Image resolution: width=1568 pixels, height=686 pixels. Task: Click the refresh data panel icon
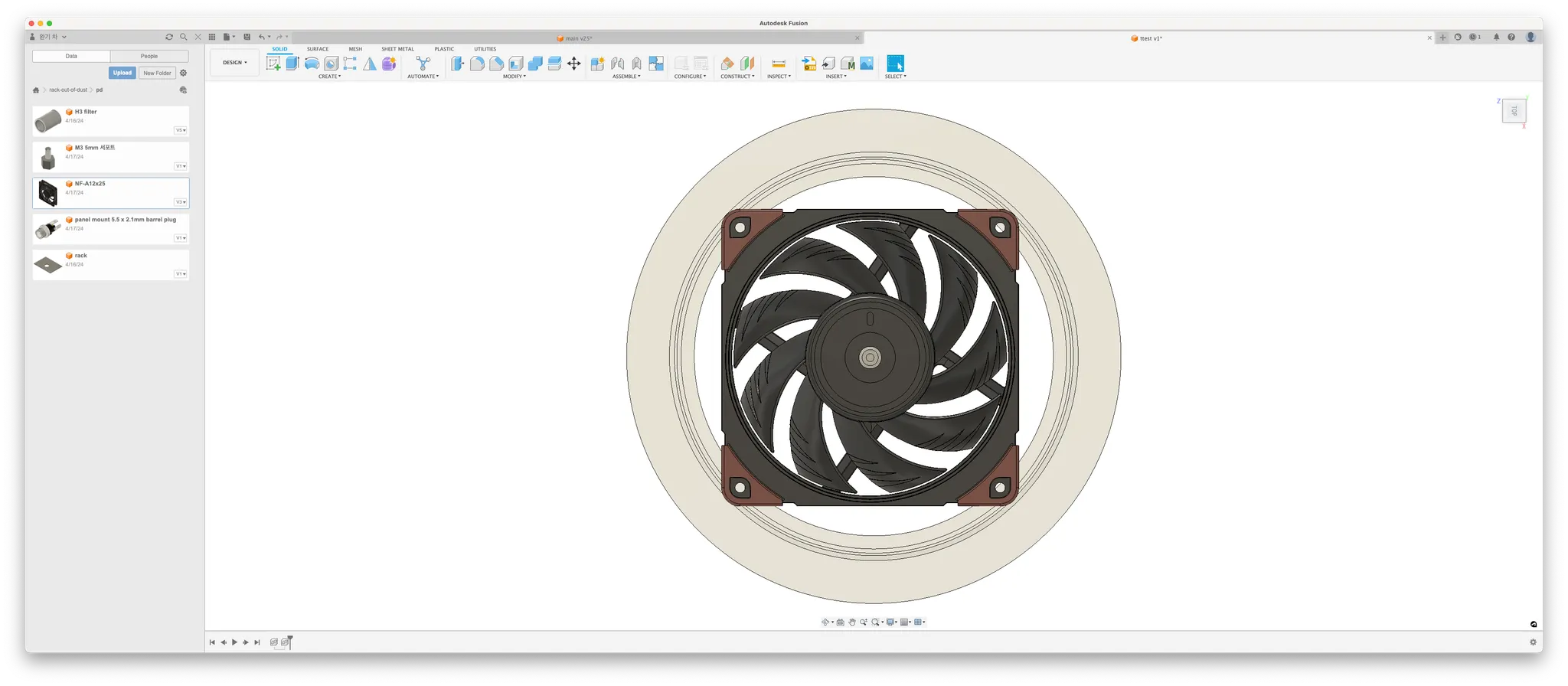(x=169, y=37)
